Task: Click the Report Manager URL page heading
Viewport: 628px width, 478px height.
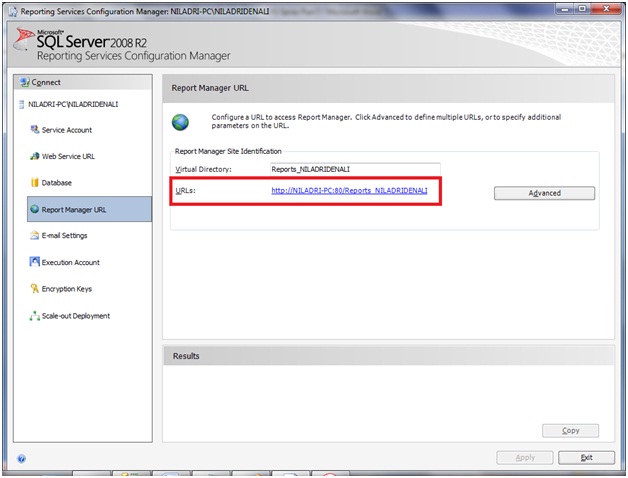Action: [210, 88]
